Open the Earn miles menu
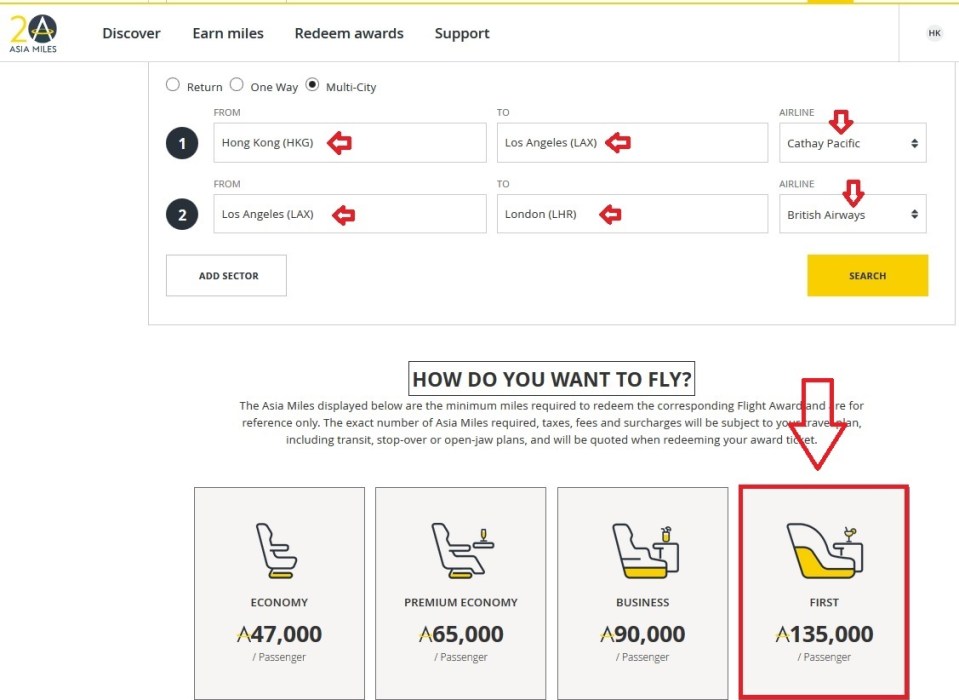The width and height of the screenshot is (959, 700). click(228, 33)
